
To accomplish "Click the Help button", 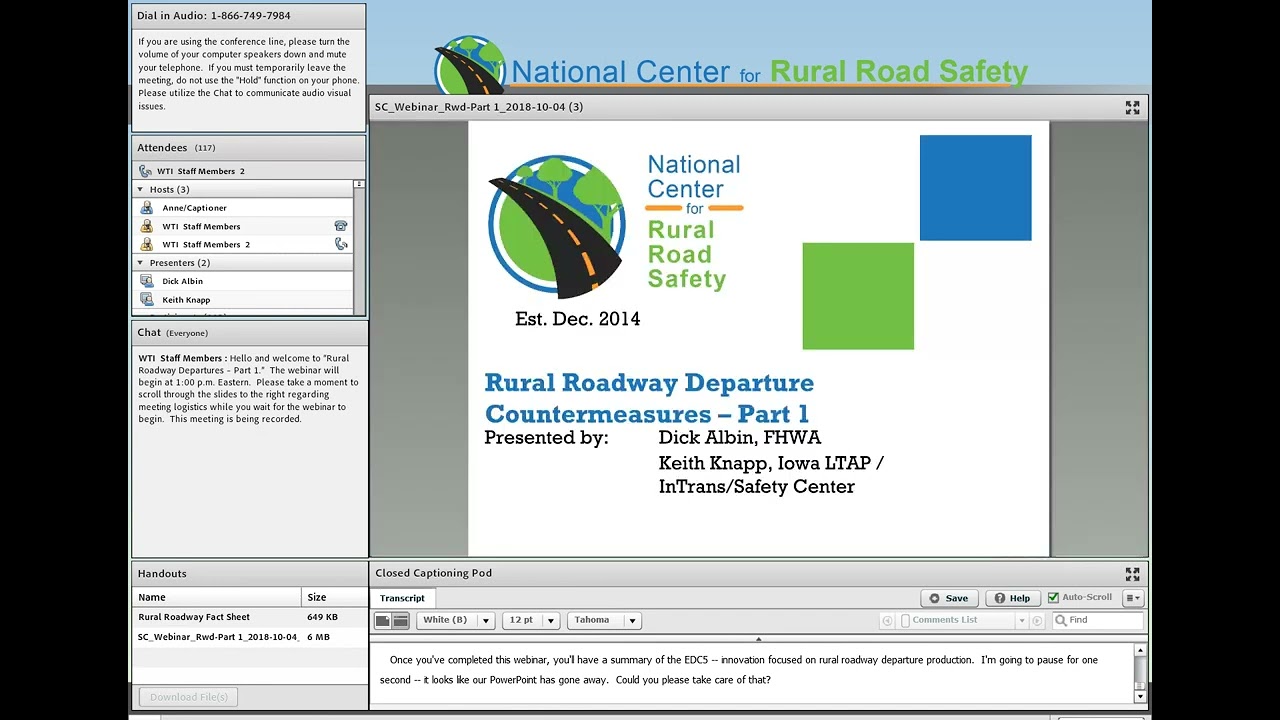I will click(1012, 598).
